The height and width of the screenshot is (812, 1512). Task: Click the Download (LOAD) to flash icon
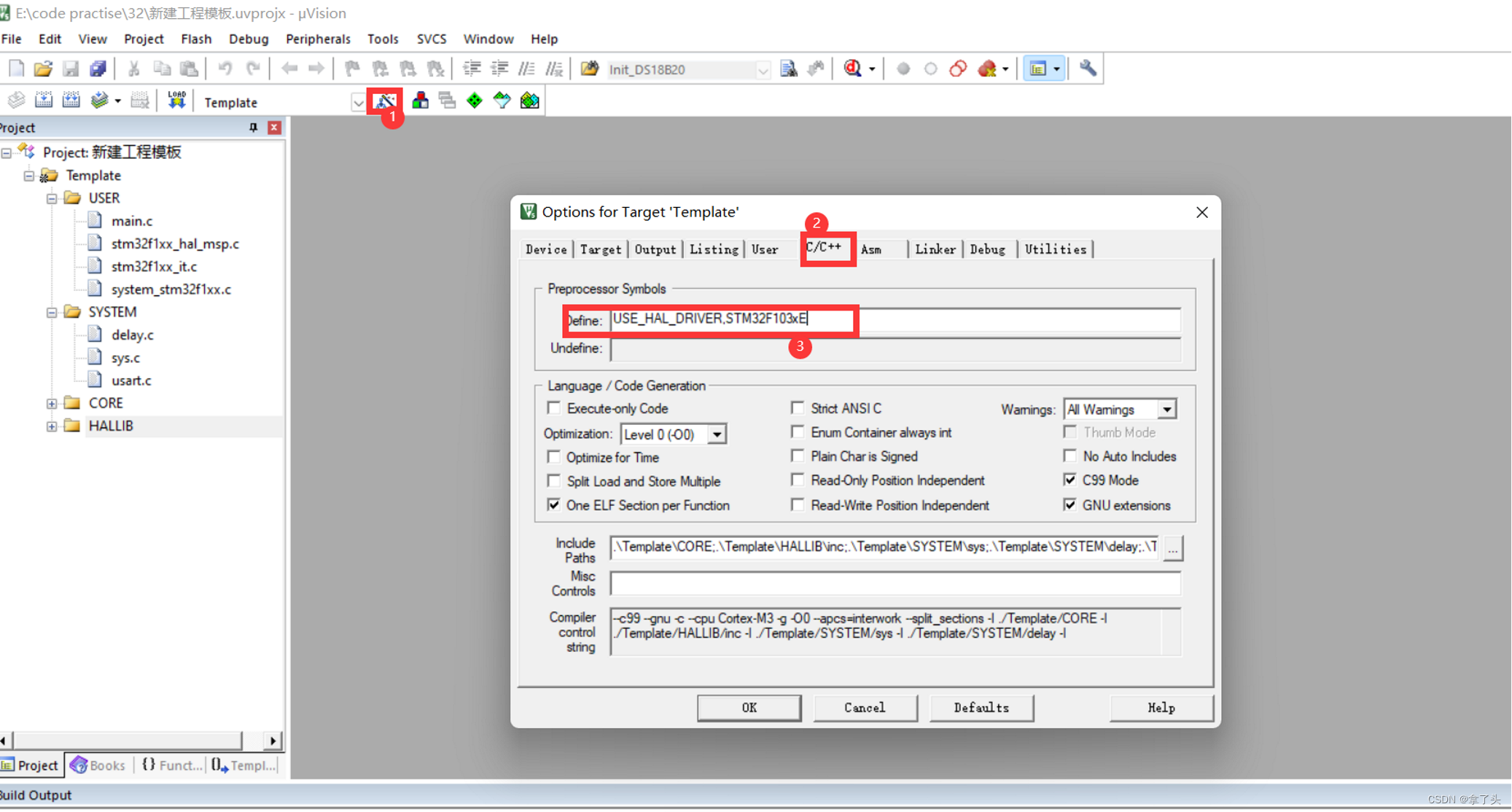pos(176,101)
